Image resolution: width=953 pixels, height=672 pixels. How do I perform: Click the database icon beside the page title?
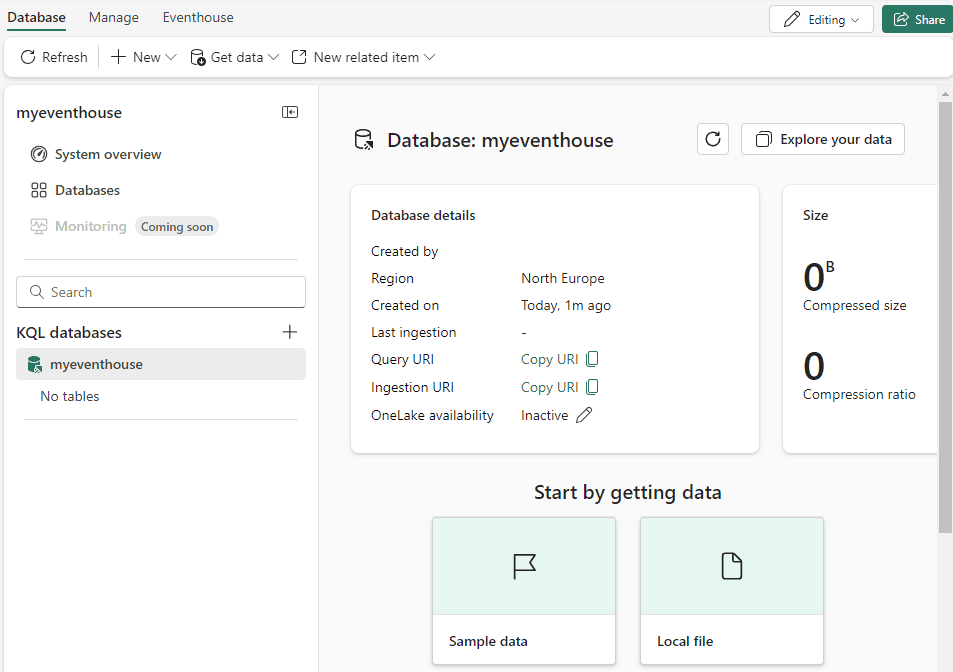tap(364, 140)
